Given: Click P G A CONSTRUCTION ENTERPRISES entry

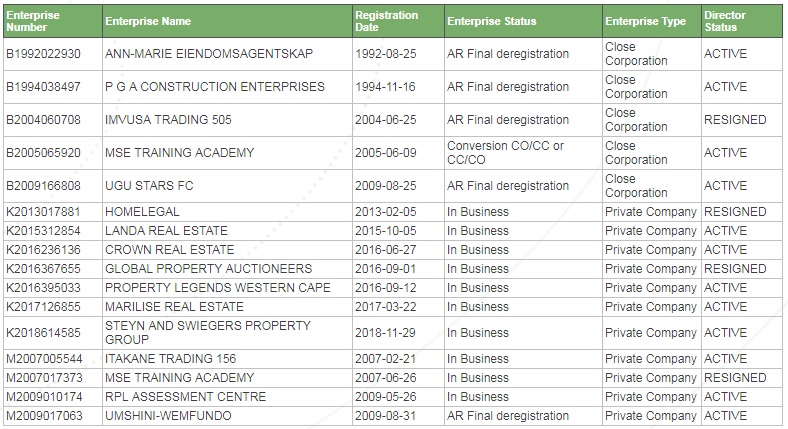Looking at the screenshot, I should (215, 87).
